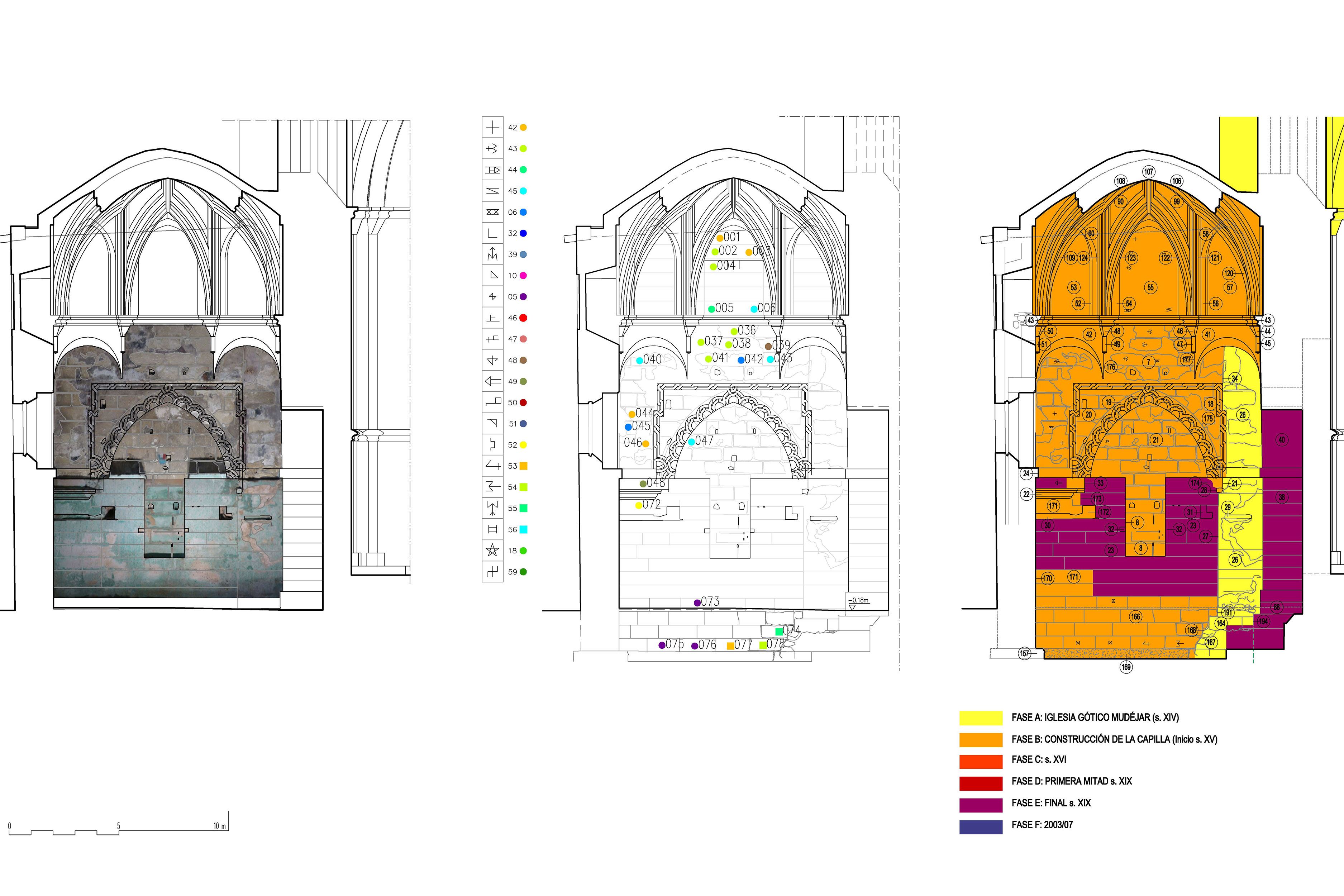Click the orange Fase B legend swatch
The width and height of the screenshot is (1344, 896).
[x=981, y=739]
